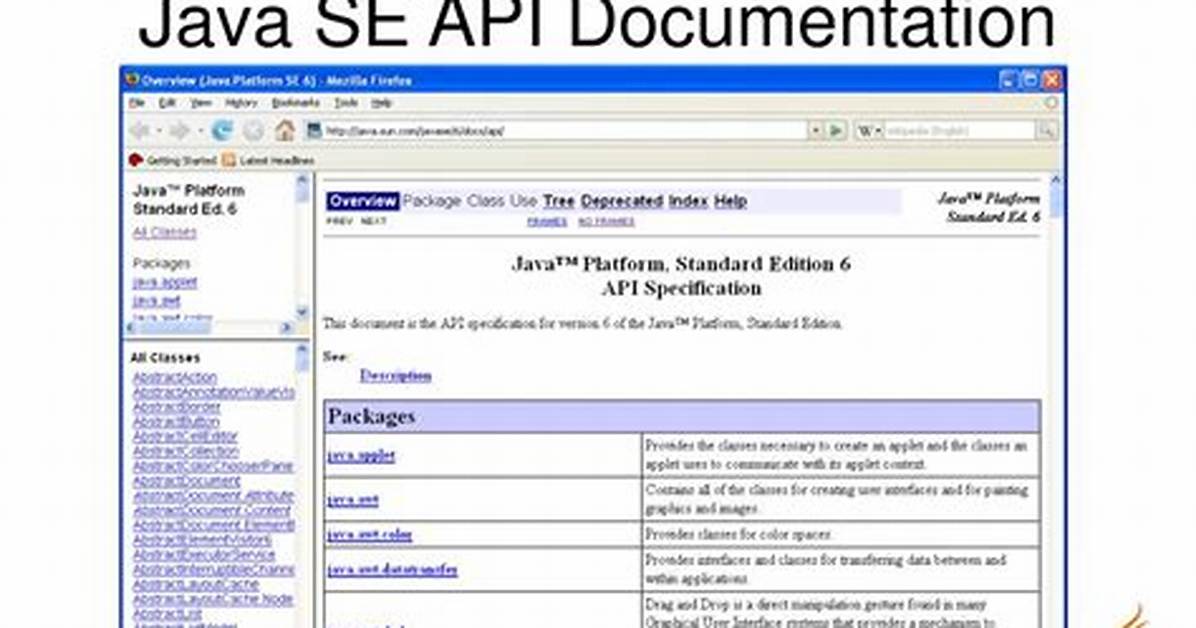The image size is (1196, 628).
Task: Click the FRAMES link
Action: tap(547, 221)
